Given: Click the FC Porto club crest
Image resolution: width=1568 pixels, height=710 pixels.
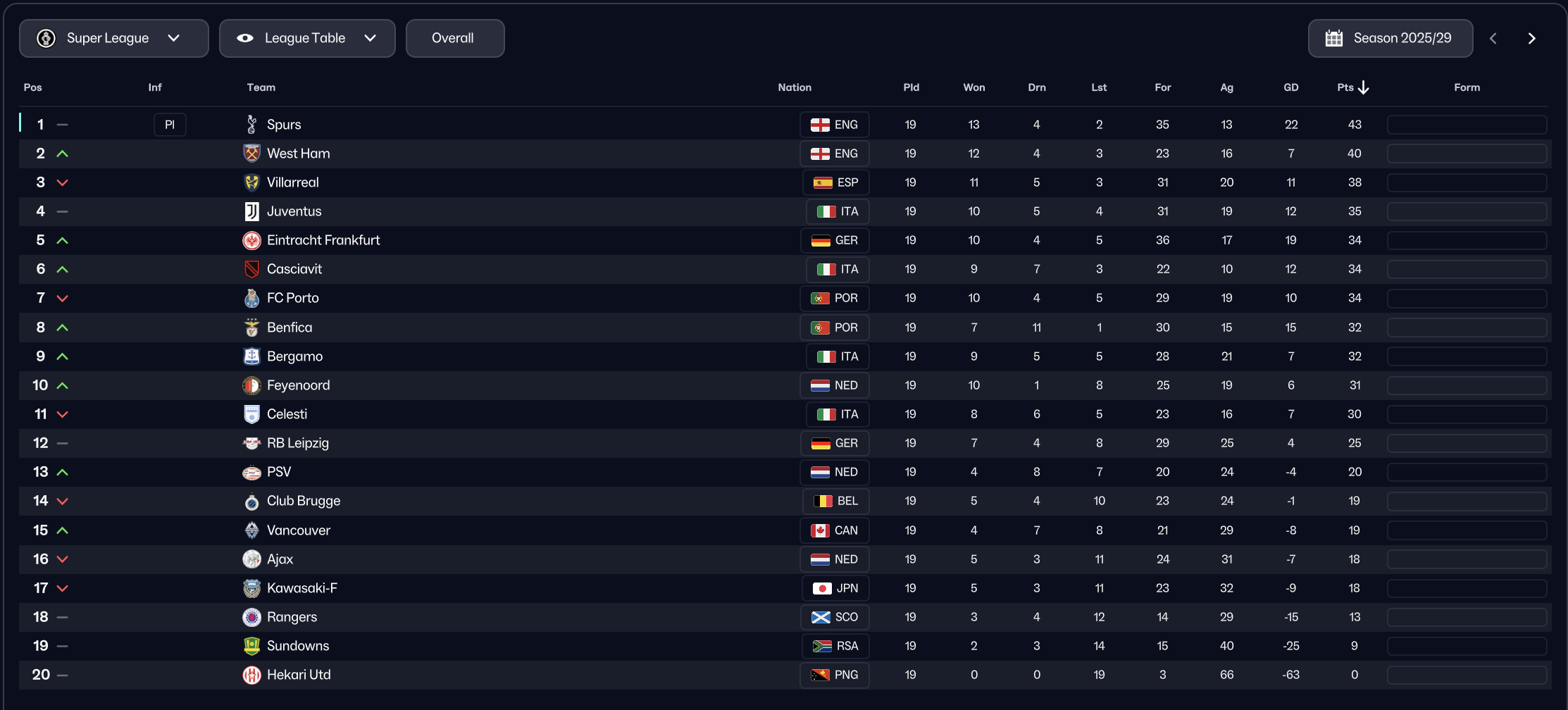Looking at the screenshot, I should point(251,298).
